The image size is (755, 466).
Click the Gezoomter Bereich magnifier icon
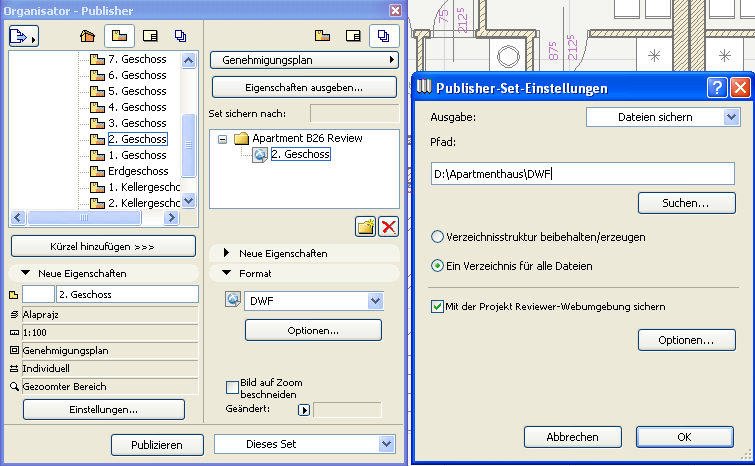(x=14, y=387)
